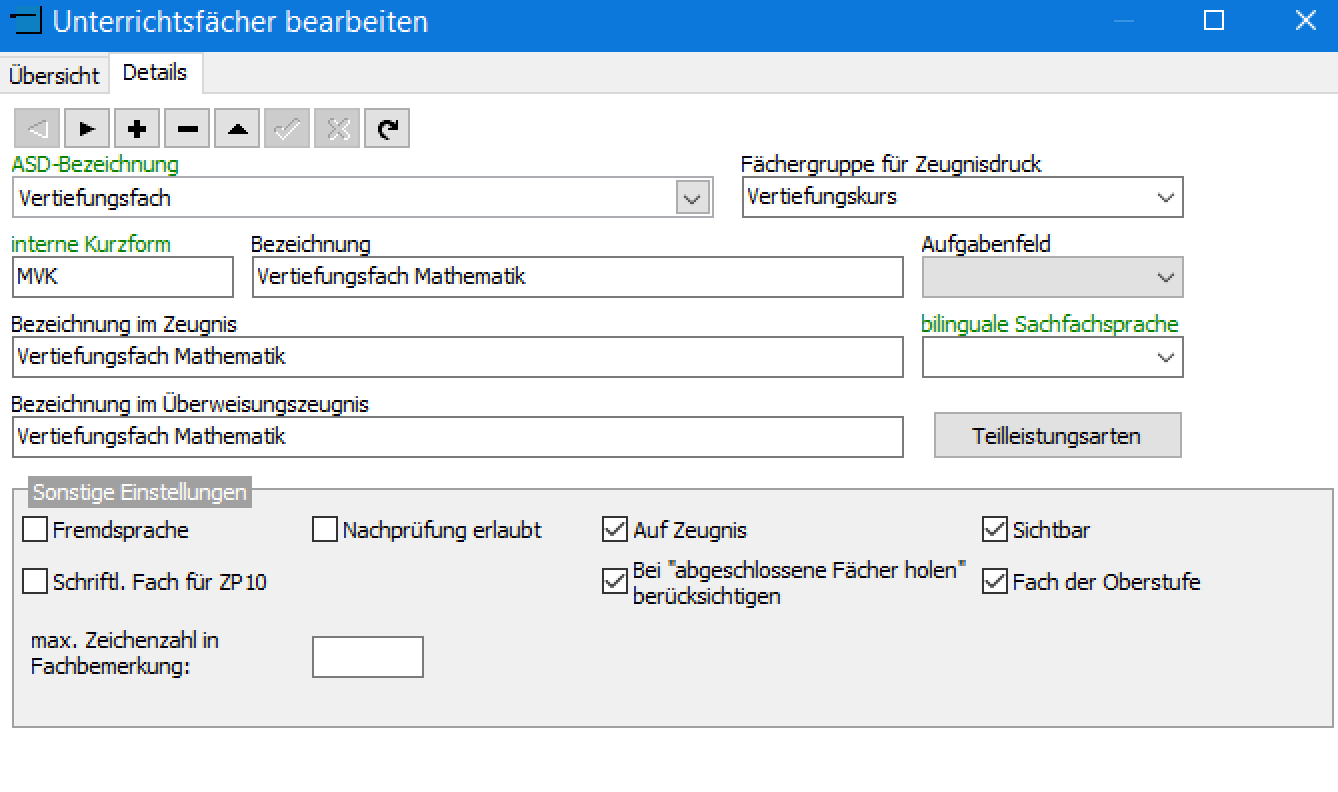Maximize the Unterrichtsfächer bearbeiten window

pyautogui.click(x=1214, y=21)
